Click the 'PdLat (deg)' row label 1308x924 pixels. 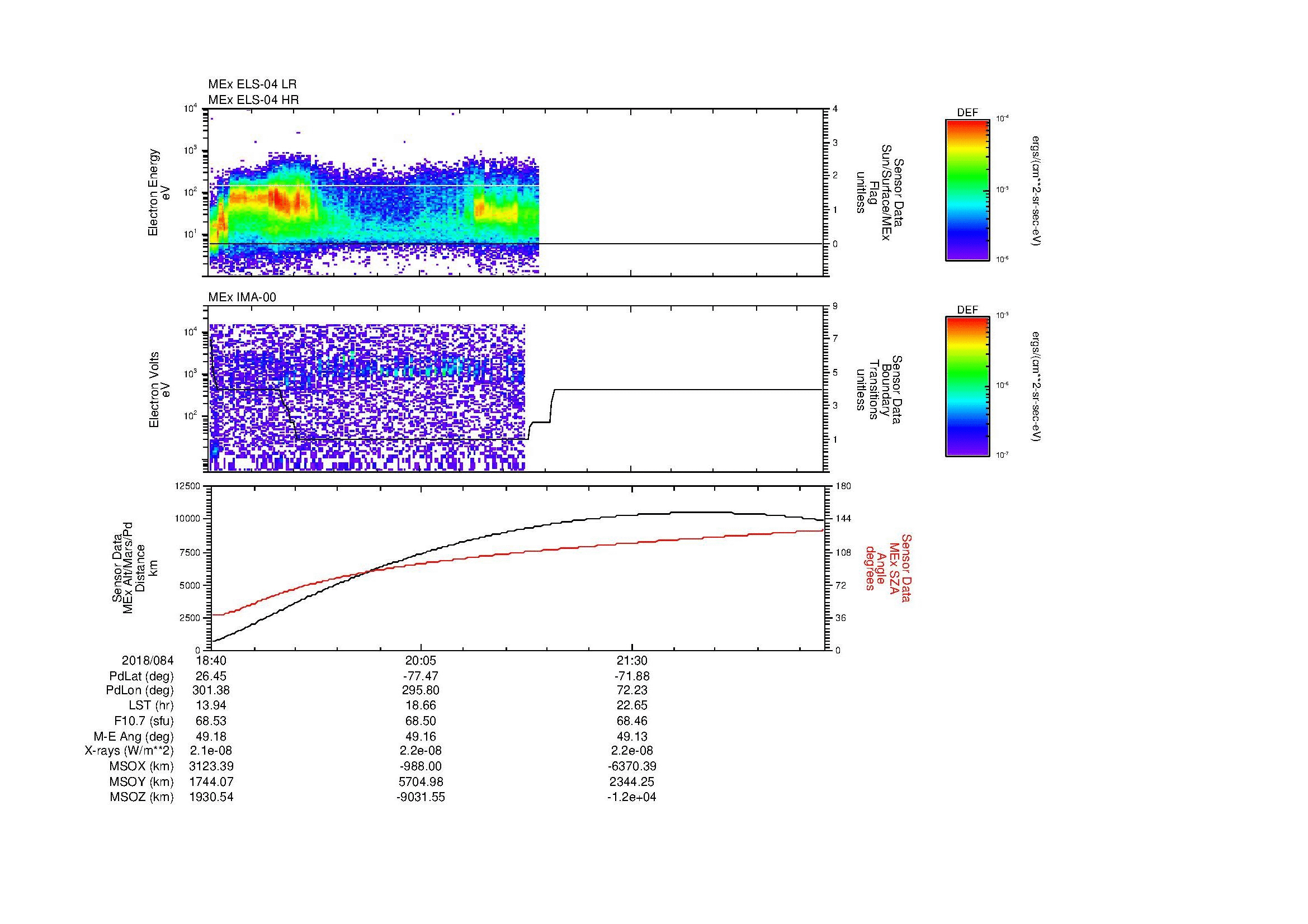pos(141,676)
